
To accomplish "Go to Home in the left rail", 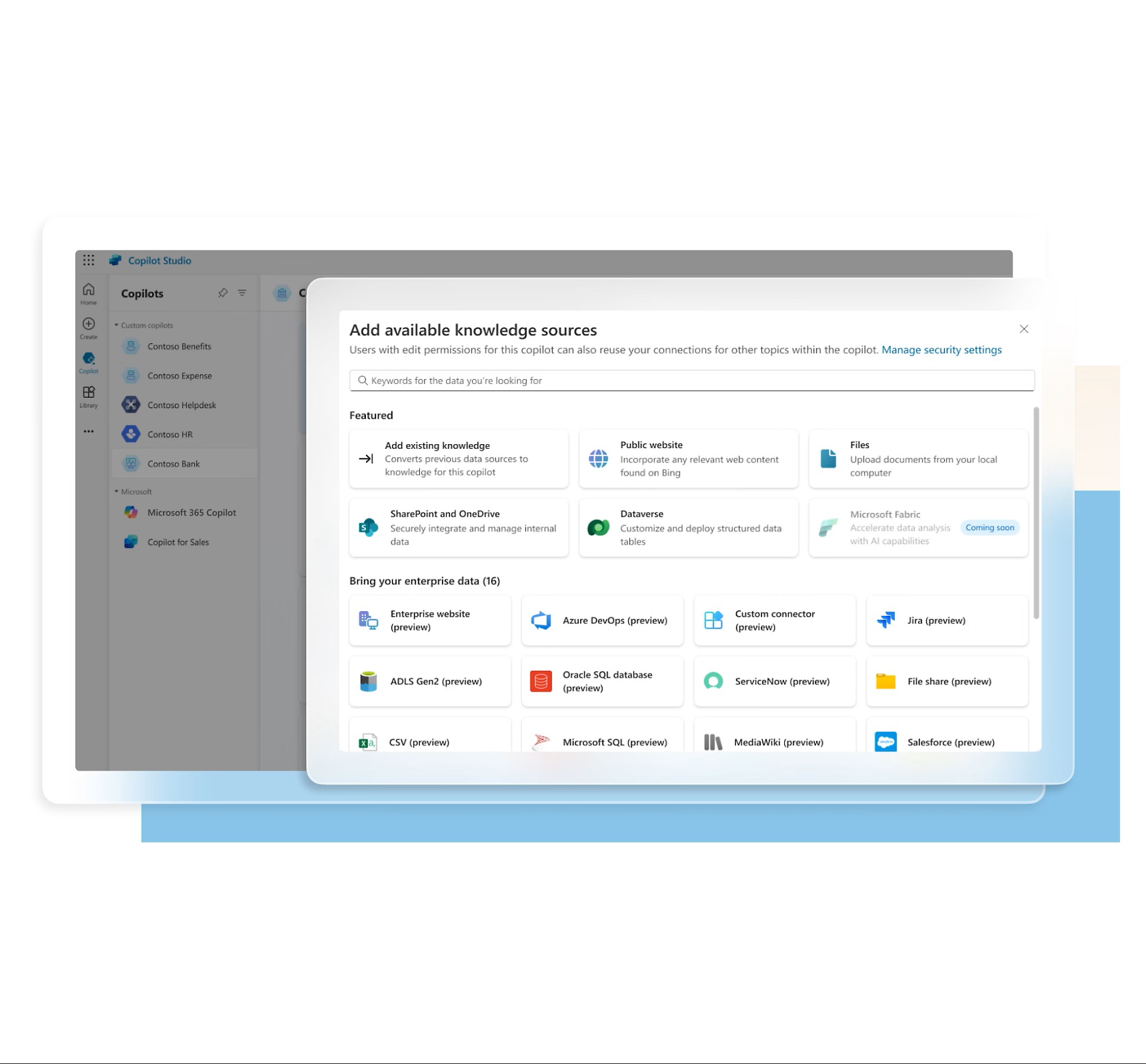I will (x=88, y=293).
